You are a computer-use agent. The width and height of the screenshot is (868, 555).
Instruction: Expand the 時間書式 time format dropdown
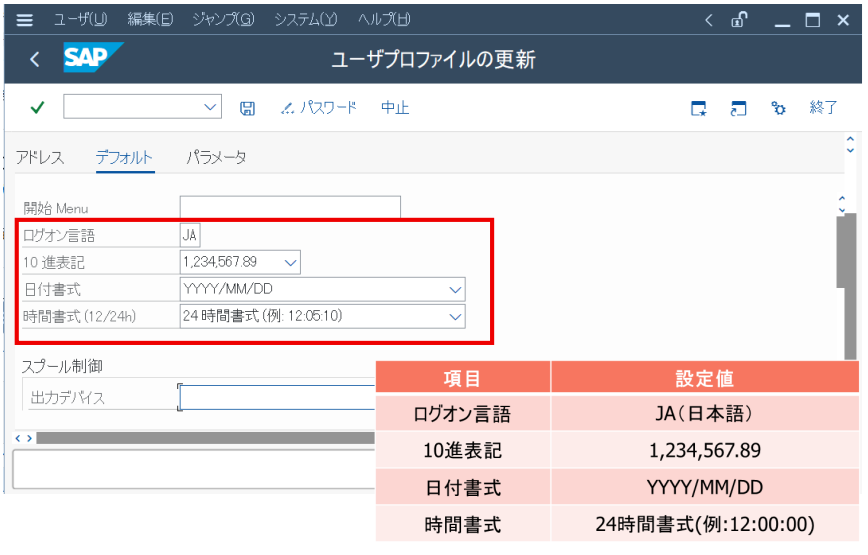click(x=455, y=317)
